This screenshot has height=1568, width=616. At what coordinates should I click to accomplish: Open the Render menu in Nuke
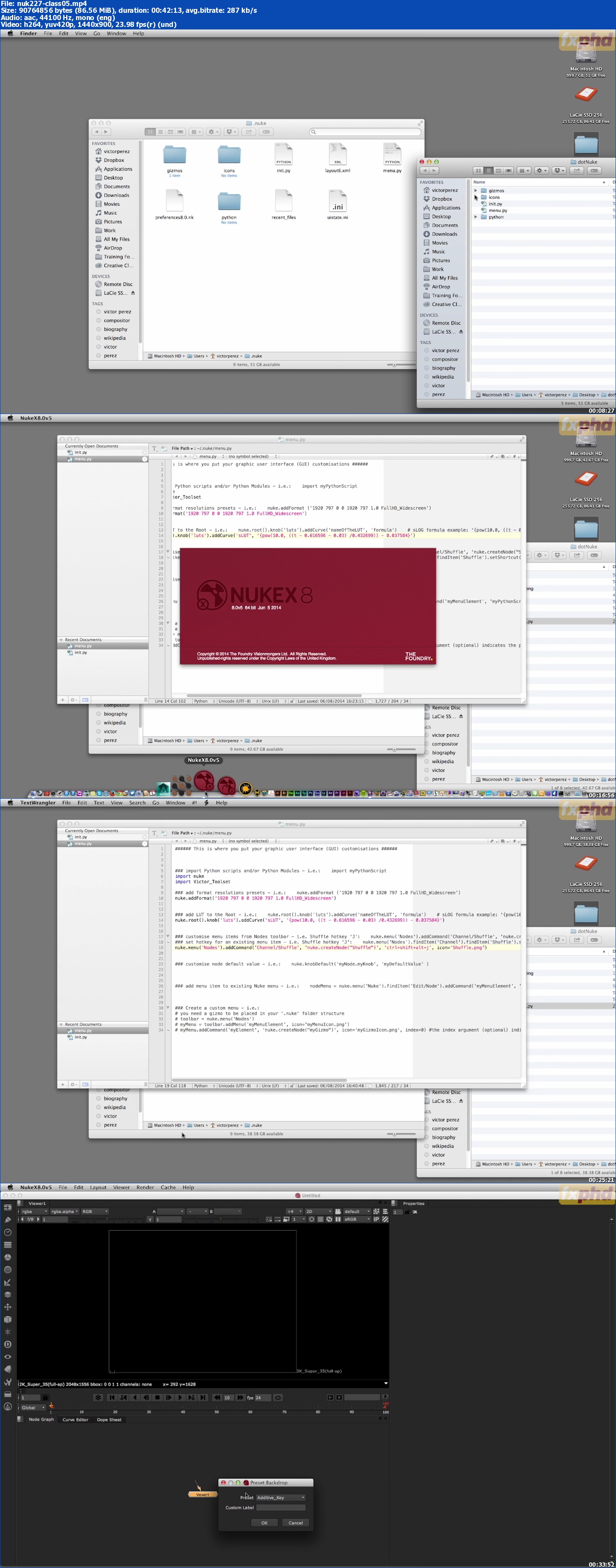point(145,1187)
